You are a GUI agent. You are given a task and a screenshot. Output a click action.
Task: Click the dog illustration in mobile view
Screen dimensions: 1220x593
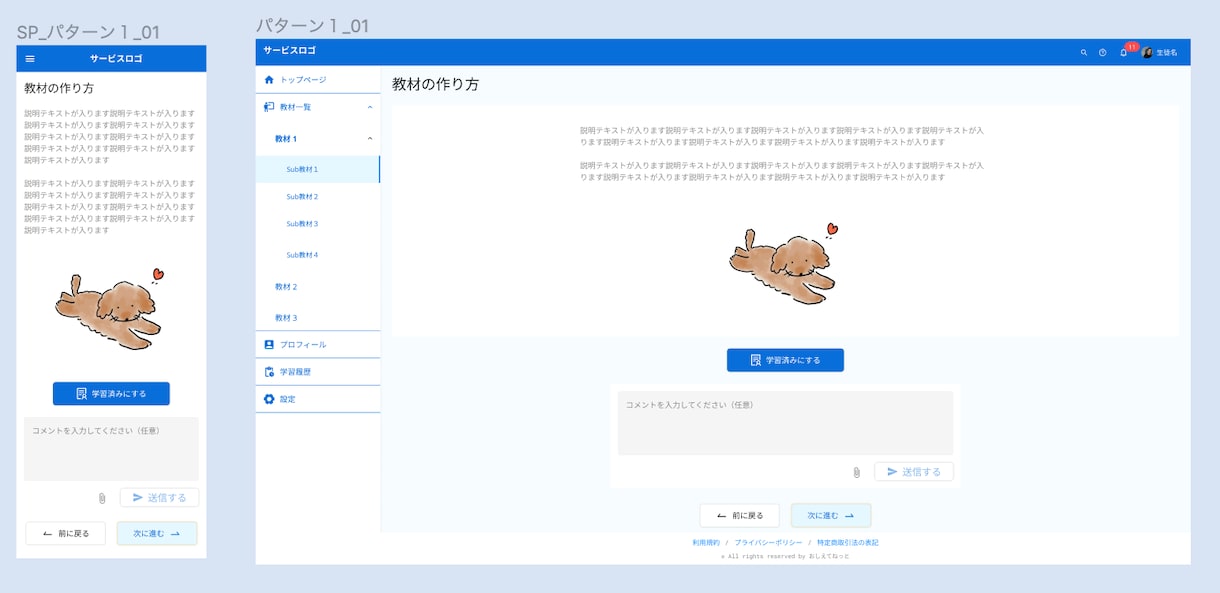coord(109,309)
